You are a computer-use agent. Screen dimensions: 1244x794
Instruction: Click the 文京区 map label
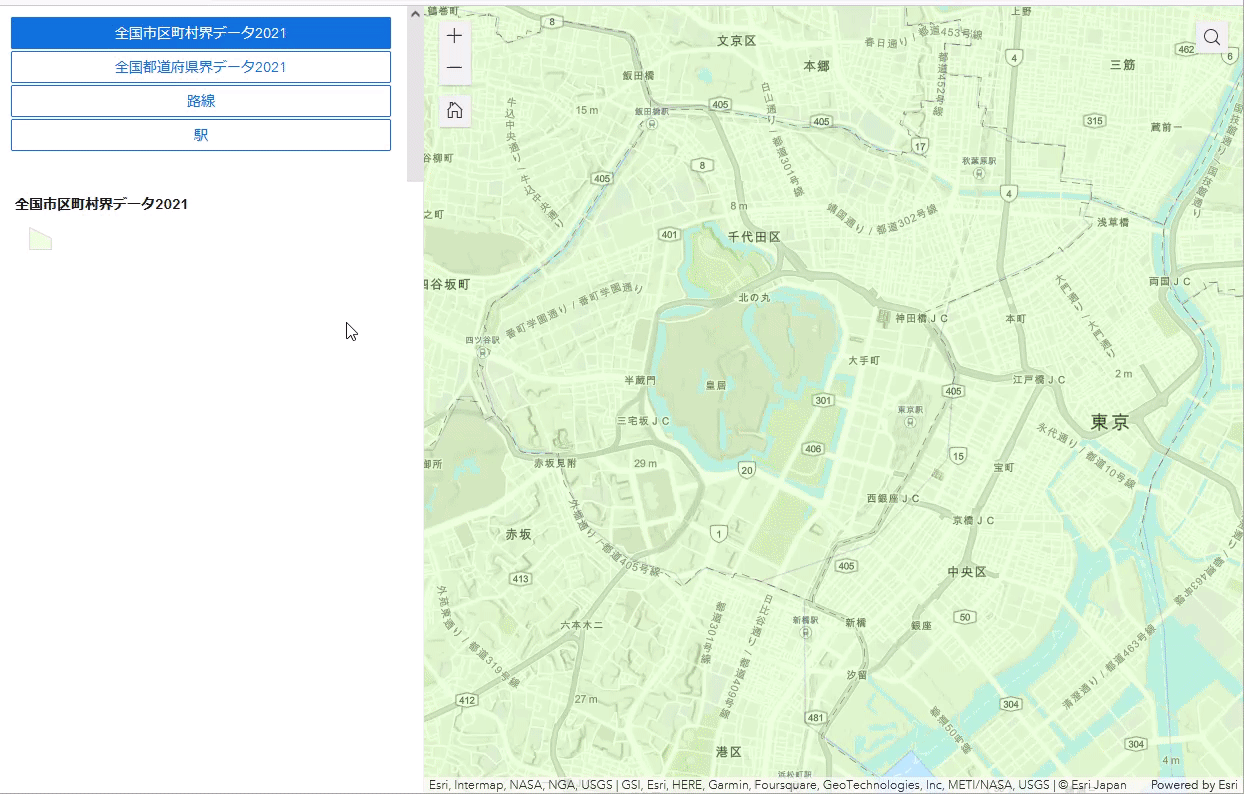(x=737, y=41)
